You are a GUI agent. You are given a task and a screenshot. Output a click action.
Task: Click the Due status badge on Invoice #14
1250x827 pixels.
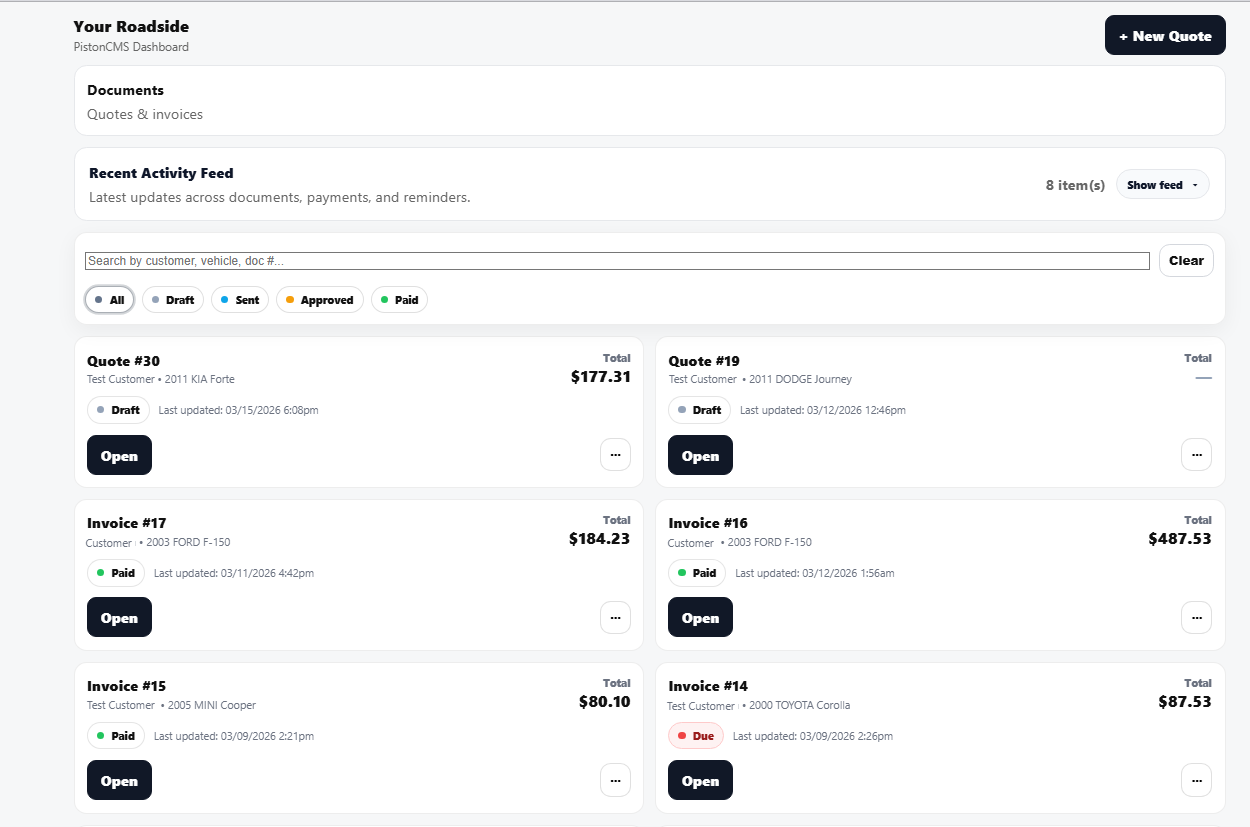[695, 735]
